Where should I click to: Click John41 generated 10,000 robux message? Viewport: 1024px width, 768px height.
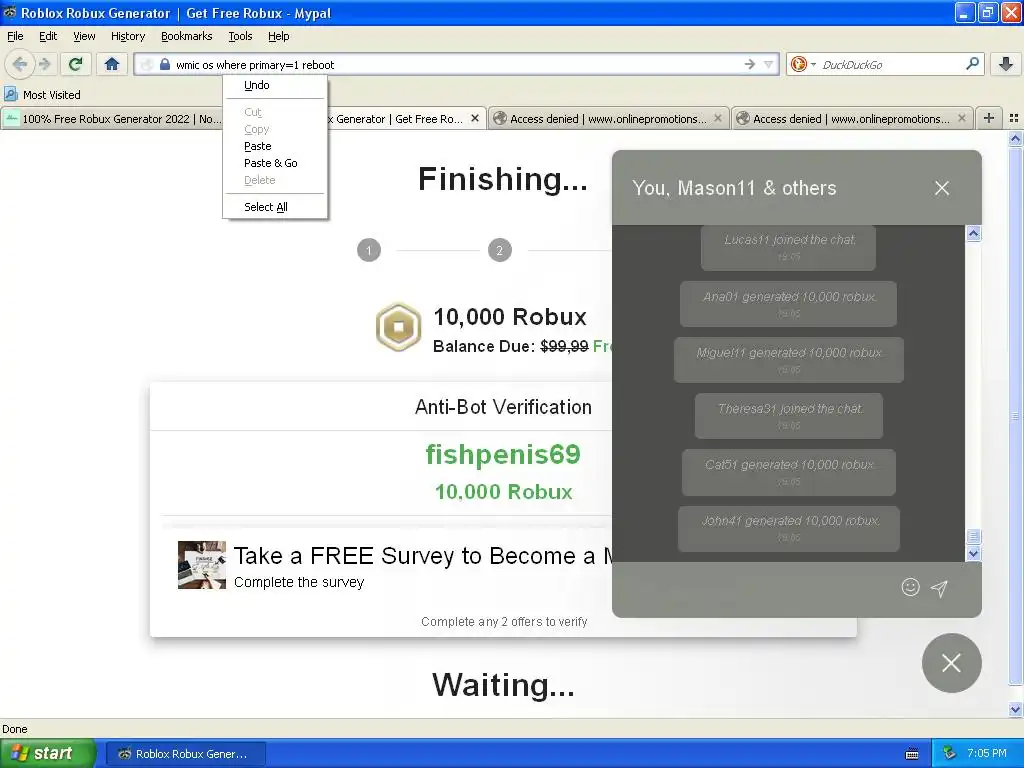pyautogui.click(x=788, y=528)
